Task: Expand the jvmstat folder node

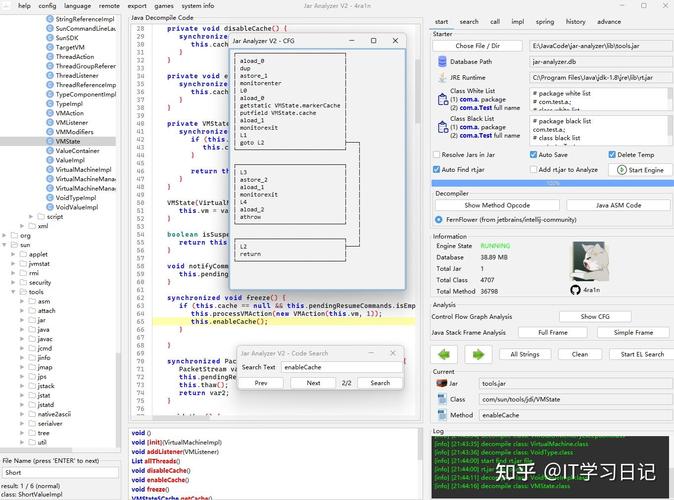Action: point(13,264)
